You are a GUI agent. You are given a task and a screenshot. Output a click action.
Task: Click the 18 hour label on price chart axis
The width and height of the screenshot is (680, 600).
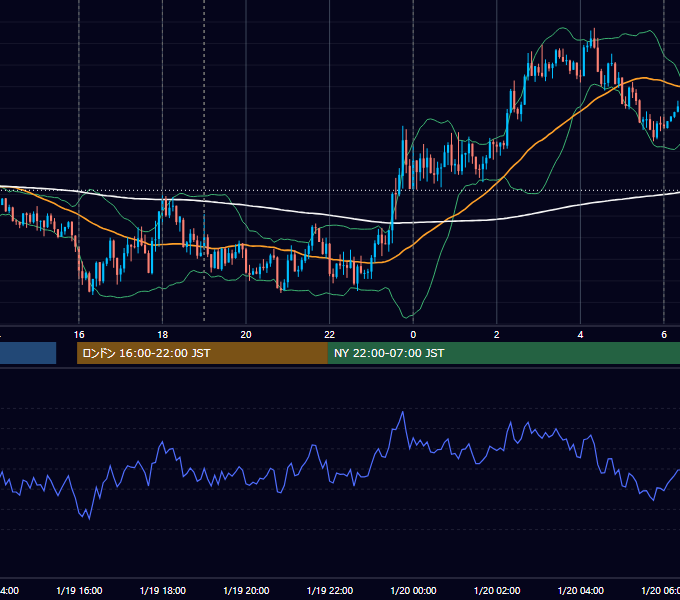click(163, 335)
